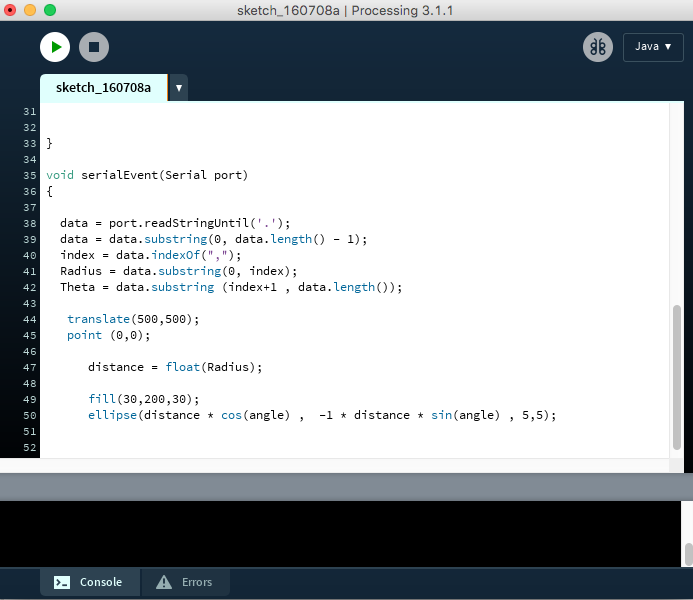This screenshot has height=600, width=693.
Task: Click line number 50 in gutter
Action: point(30,415)
